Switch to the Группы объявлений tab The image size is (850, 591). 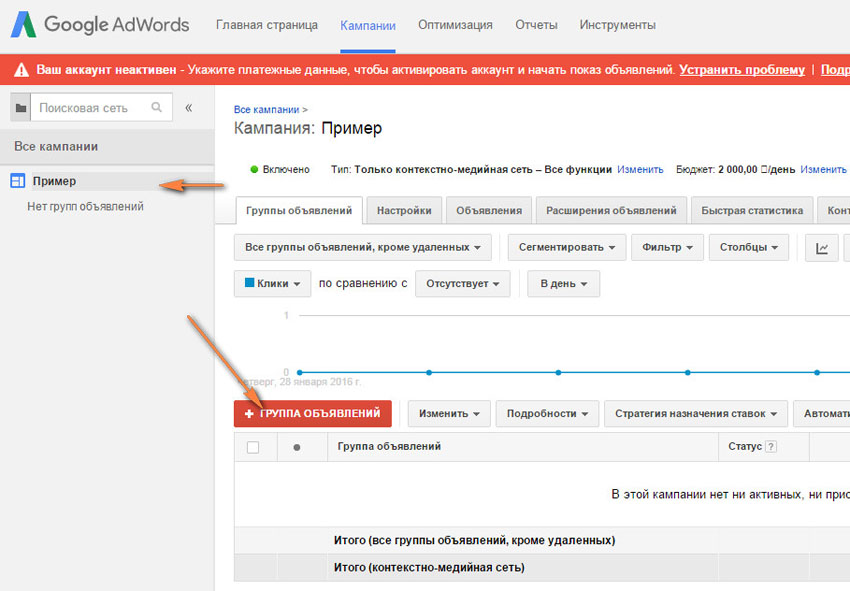tap(299, 210)
